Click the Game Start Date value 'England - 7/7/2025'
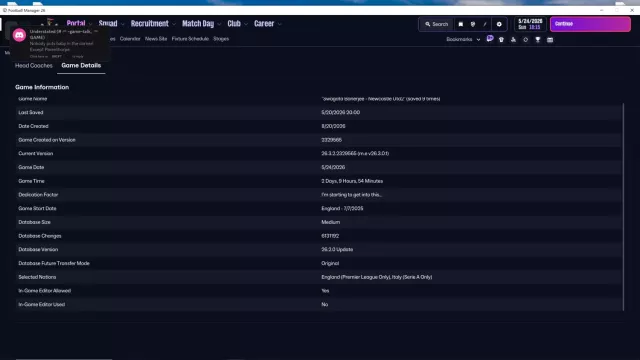 pyautogui.click(x=342, y=208)
